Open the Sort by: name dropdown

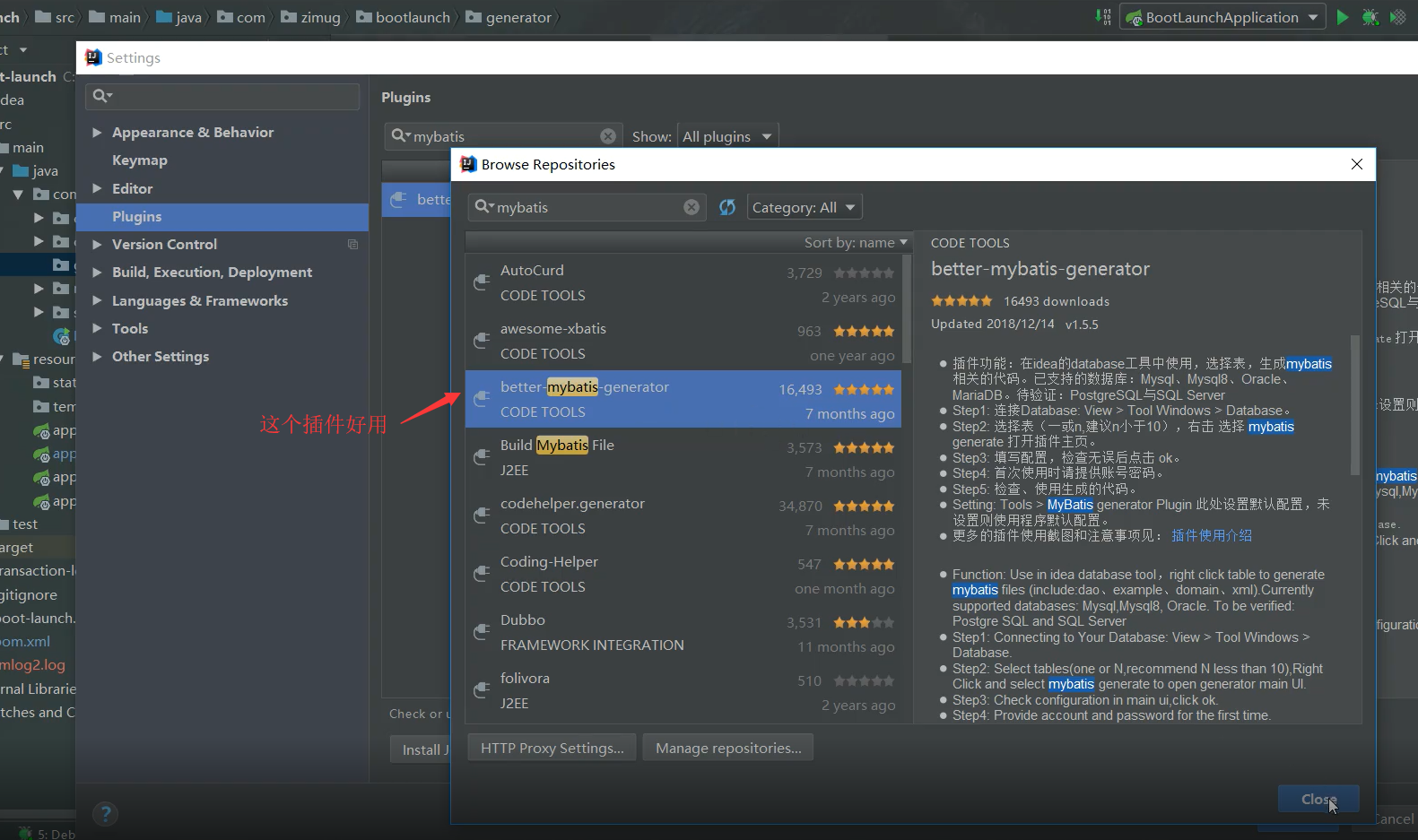(856, 242)
